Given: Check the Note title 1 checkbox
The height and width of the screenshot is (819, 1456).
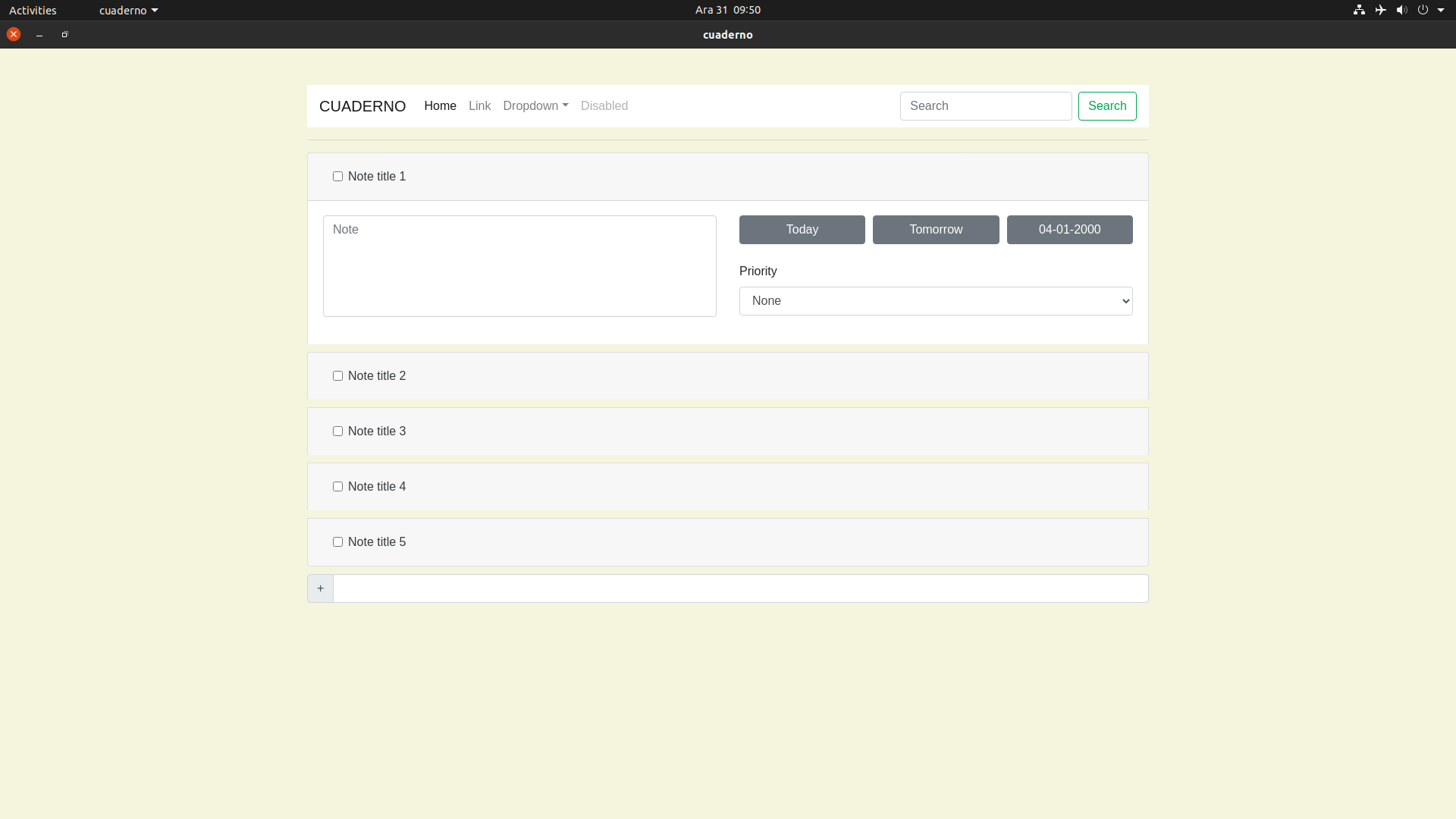Looking at the screenshot, I should [337, 177].
